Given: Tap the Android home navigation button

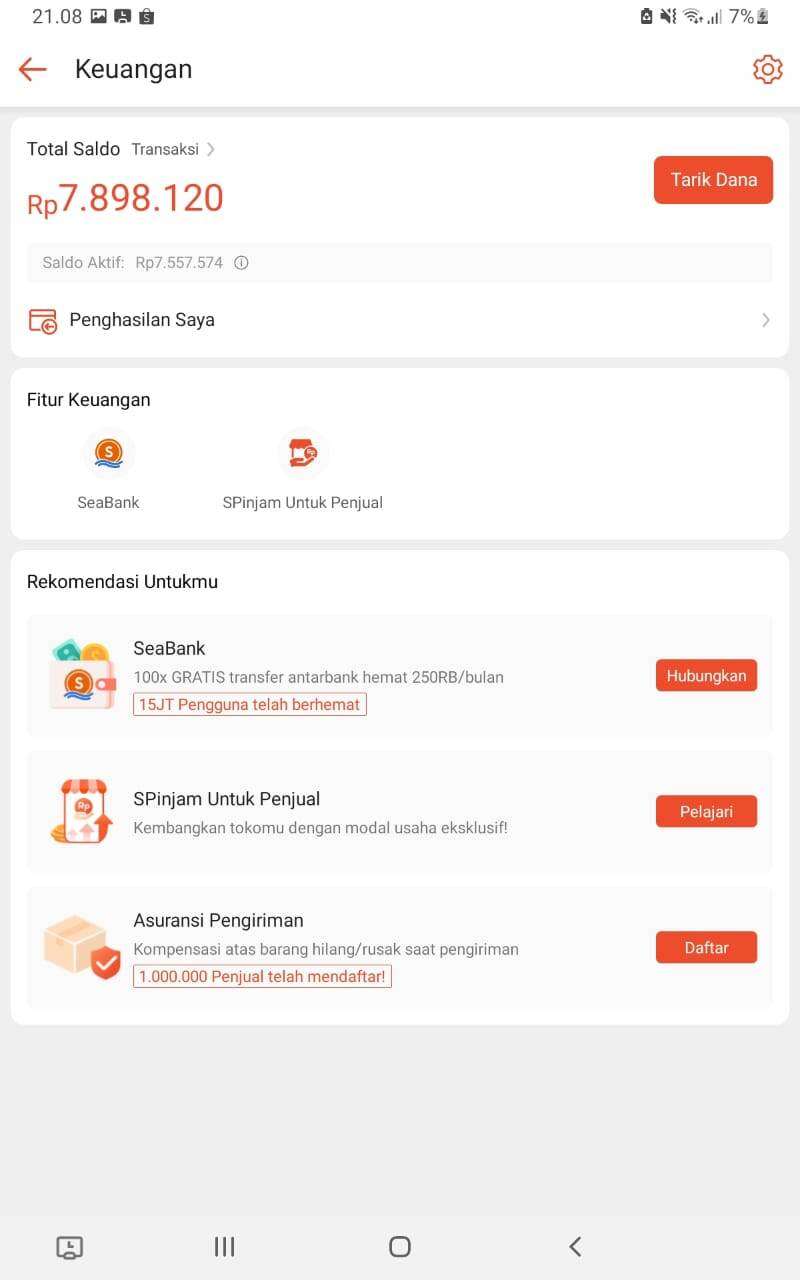Looking at the screenshot, I should click(400, 1246).
